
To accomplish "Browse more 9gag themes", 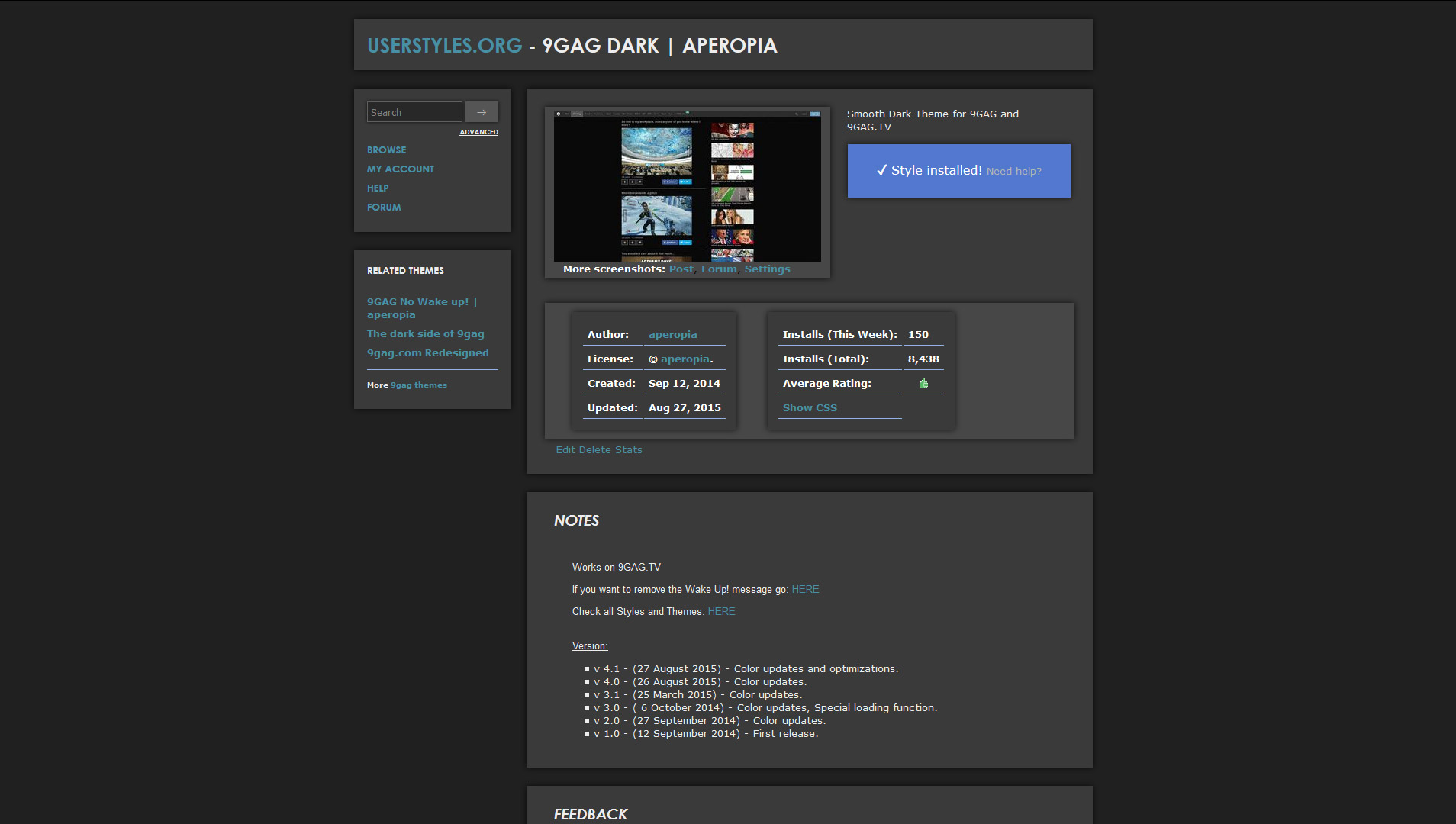I will (x=419, y=385).
